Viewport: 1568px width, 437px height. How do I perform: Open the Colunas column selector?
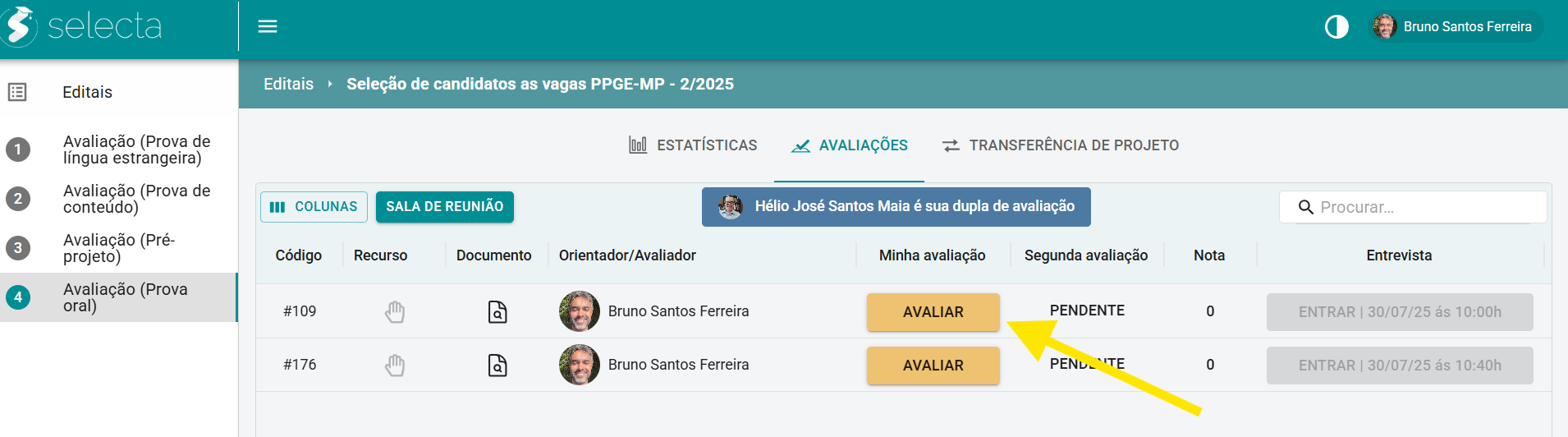(314, 207)
